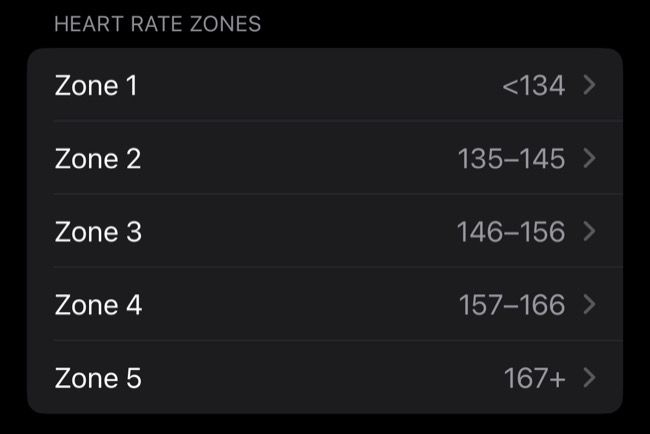Expand Zone 5 details via its arrow
Screen dimensions: 650x434
pos(589,378)
